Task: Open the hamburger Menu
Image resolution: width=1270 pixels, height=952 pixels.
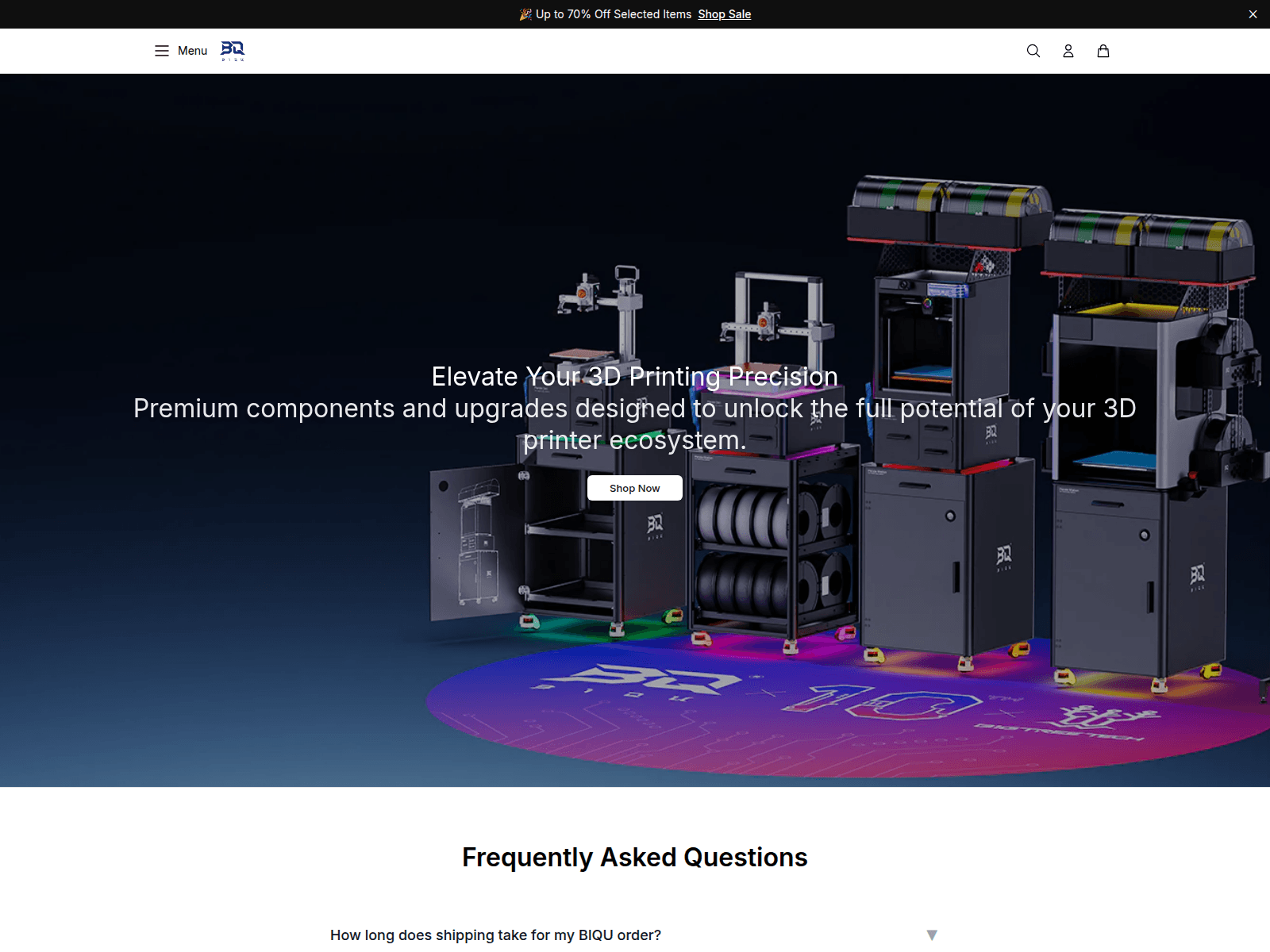Action: click(180, 51)
